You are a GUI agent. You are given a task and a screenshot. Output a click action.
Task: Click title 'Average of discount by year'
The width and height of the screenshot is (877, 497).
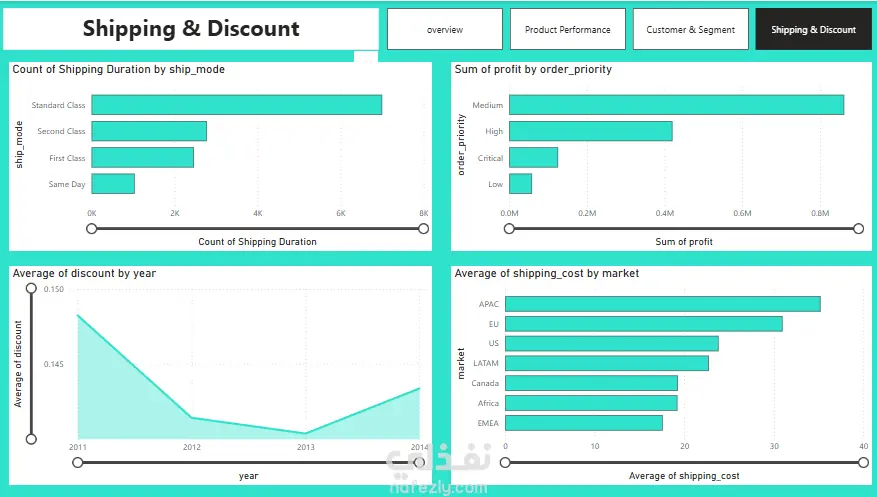pyautogui.click(x=84, y=273)
